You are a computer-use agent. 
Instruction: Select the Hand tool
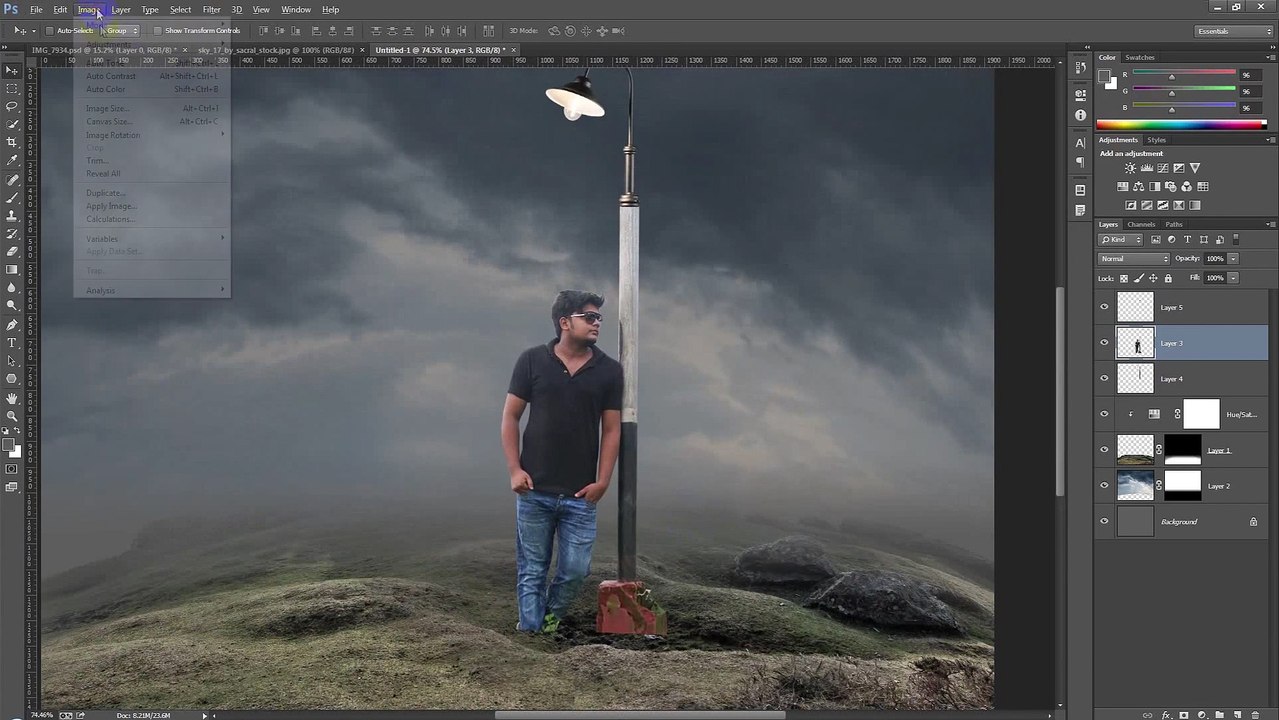click(12, 398)
